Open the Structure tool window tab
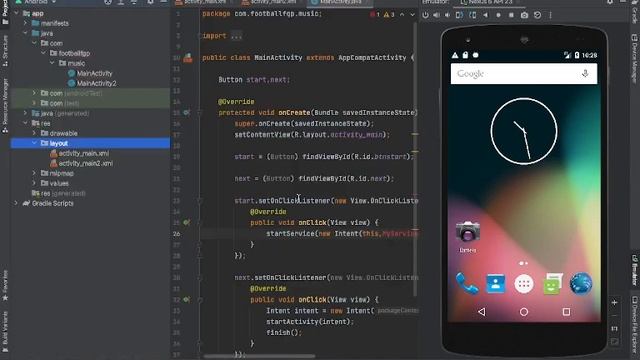 click(5, 51)
